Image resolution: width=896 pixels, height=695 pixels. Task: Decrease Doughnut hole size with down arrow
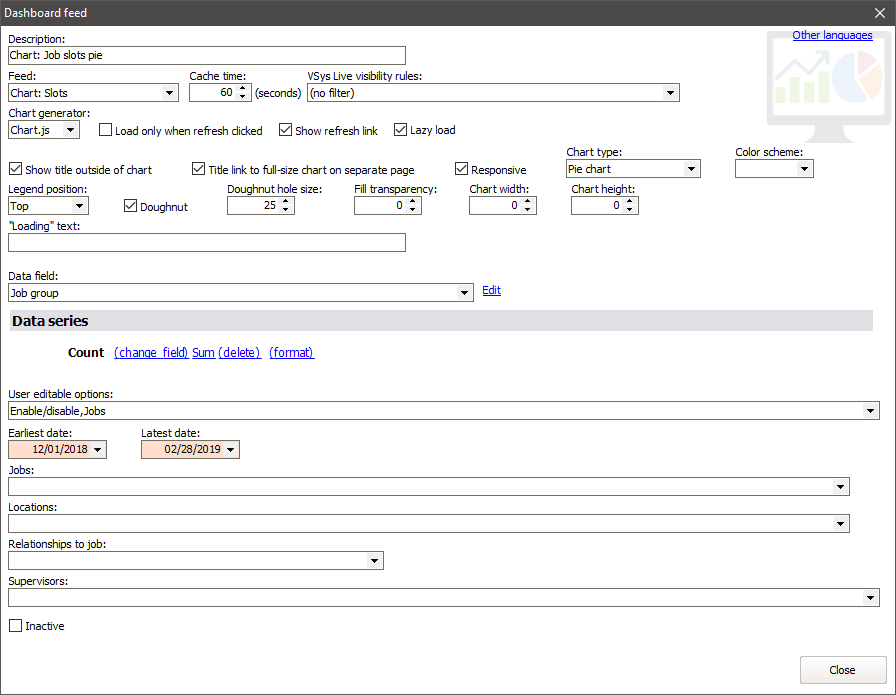(x=287, y=210)
